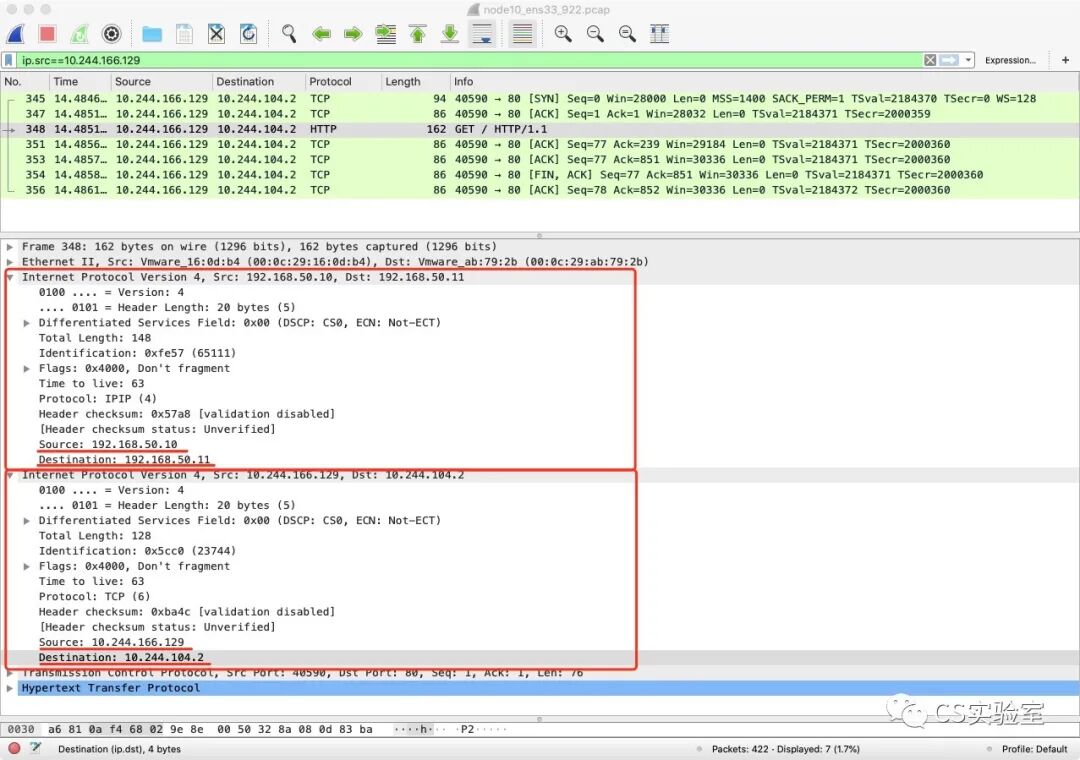Screen dimensions: 1080x760
Task: Apply the display filter arrow
Action: (949, 61)
